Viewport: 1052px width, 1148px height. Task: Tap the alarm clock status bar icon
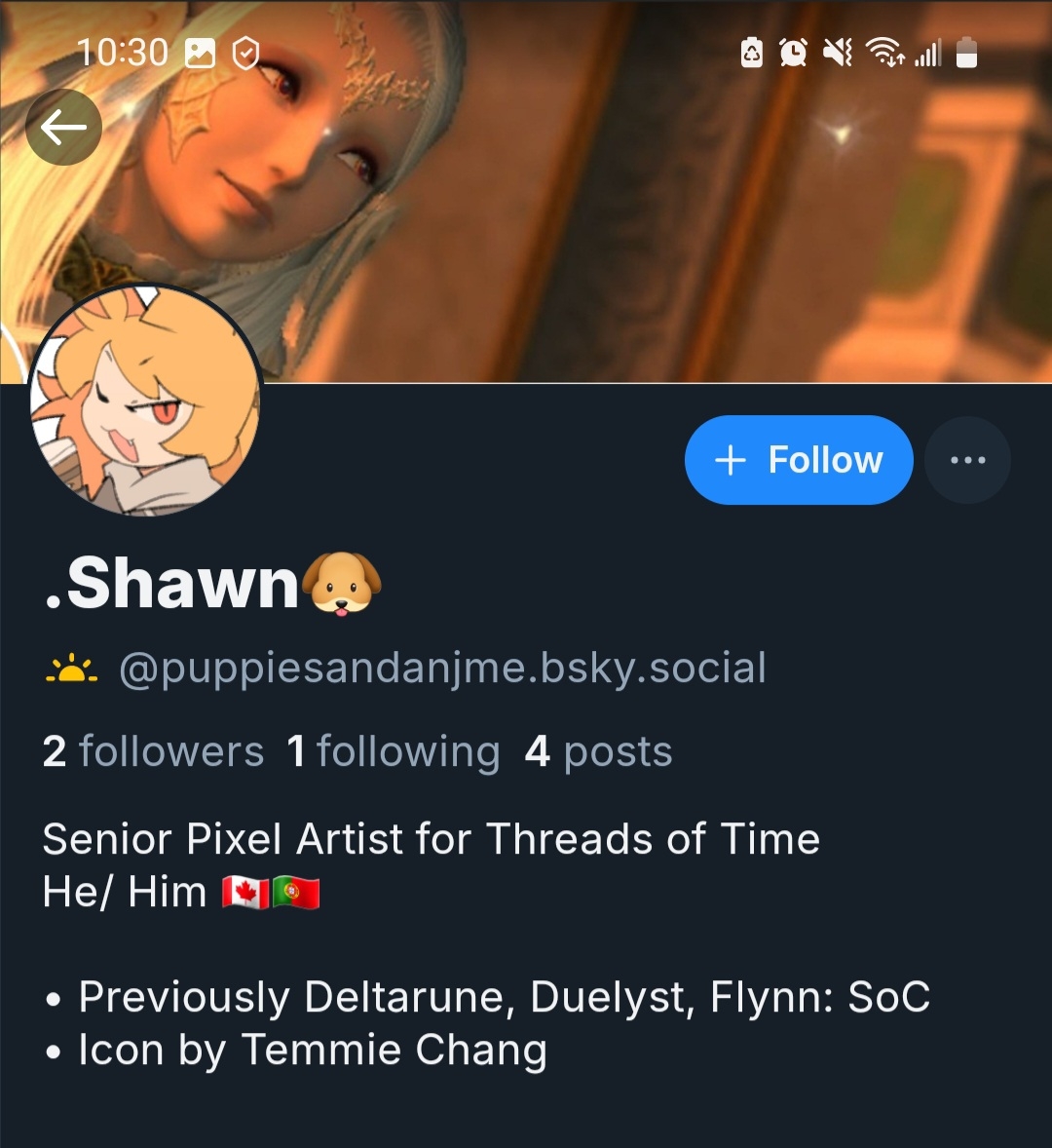pyautogui.click(x=793, y=53)
